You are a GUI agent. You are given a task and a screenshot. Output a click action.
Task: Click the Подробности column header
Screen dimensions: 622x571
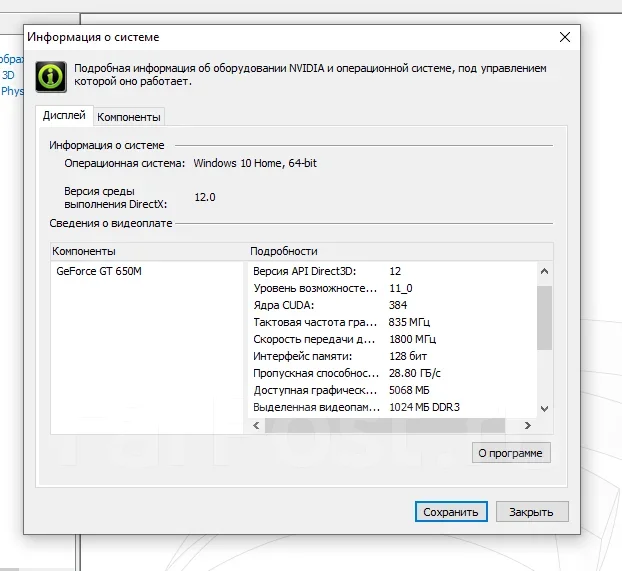pos(401,251)
